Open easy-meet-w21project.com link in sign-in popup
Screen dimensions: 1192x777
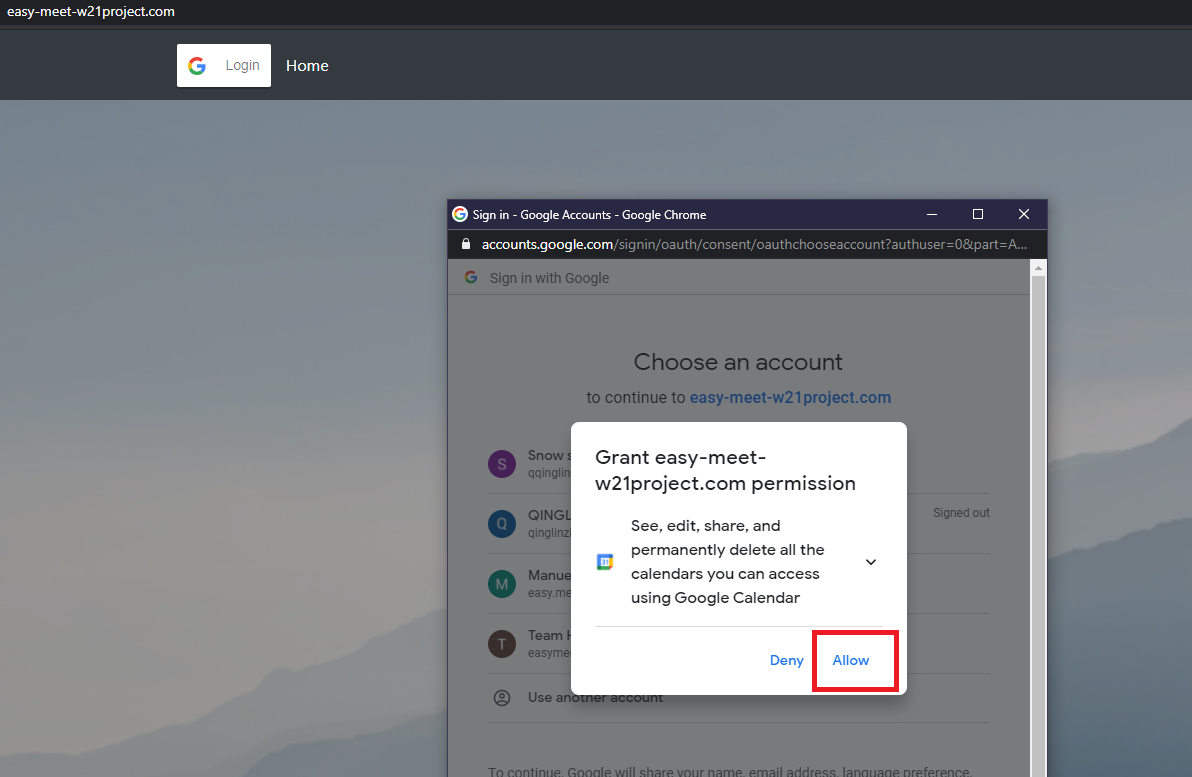pos(790,398)
